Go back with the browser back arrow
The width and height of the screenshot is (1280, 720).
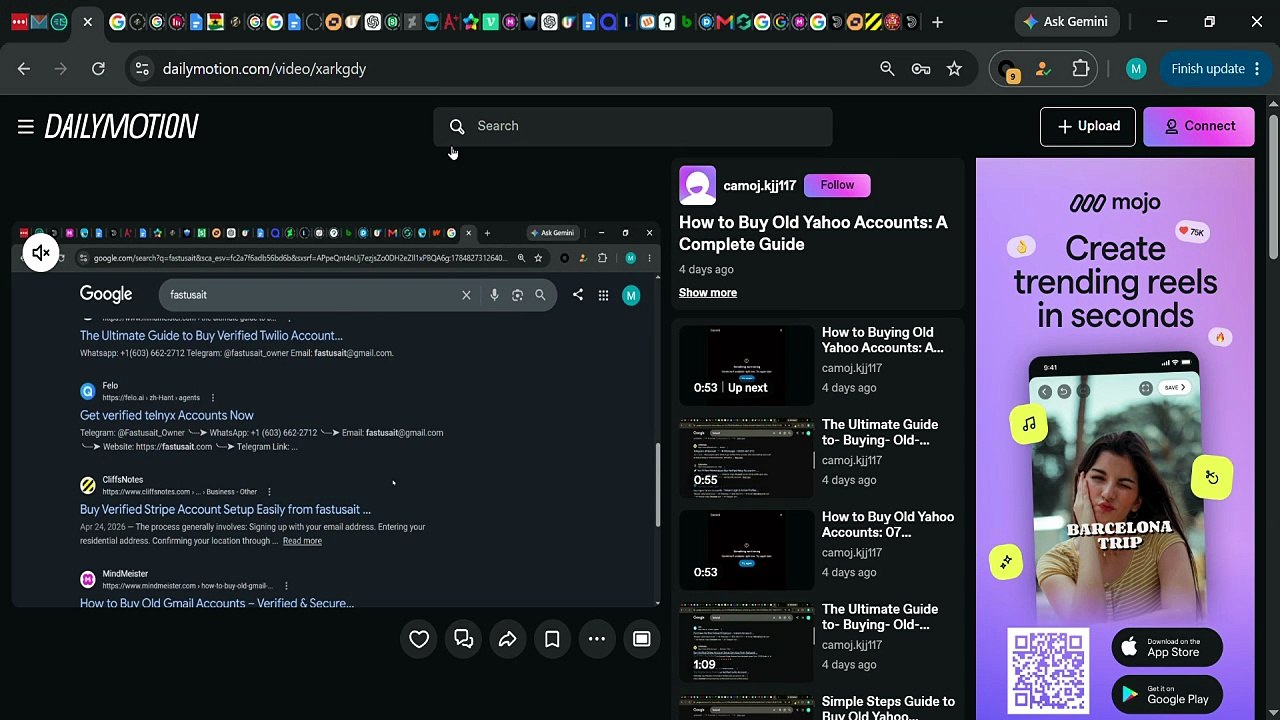coord(24,69)
